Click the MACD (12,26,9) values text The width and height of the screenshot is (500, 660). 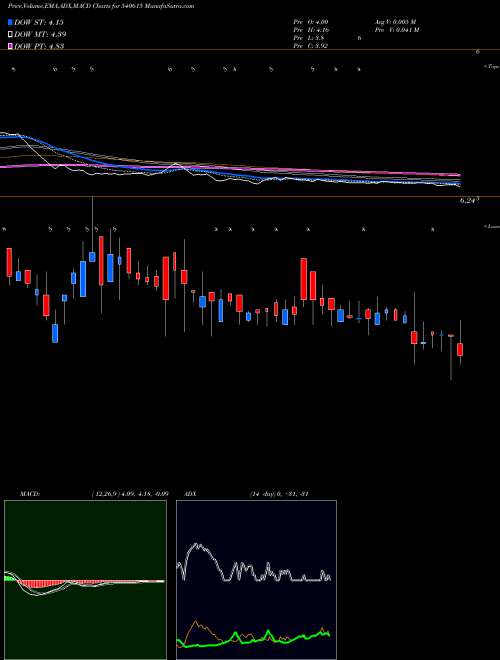point(130,494)
